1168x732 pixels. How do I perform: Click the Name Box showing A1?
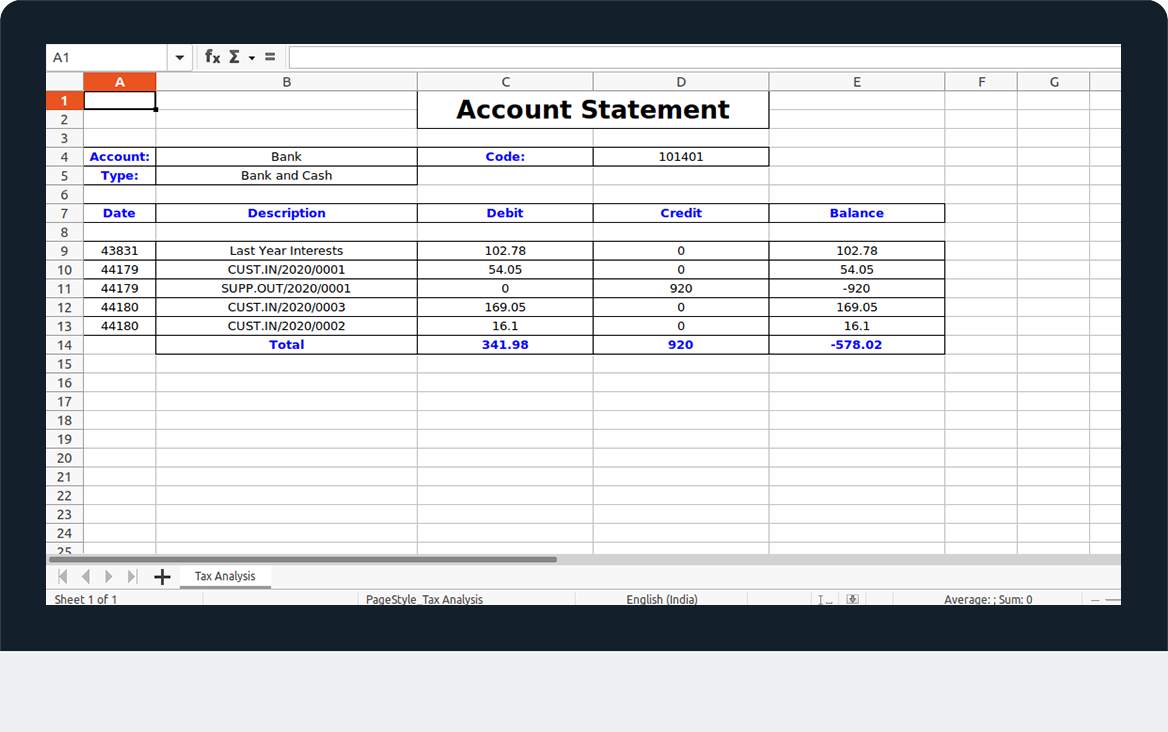click(107, 57)
